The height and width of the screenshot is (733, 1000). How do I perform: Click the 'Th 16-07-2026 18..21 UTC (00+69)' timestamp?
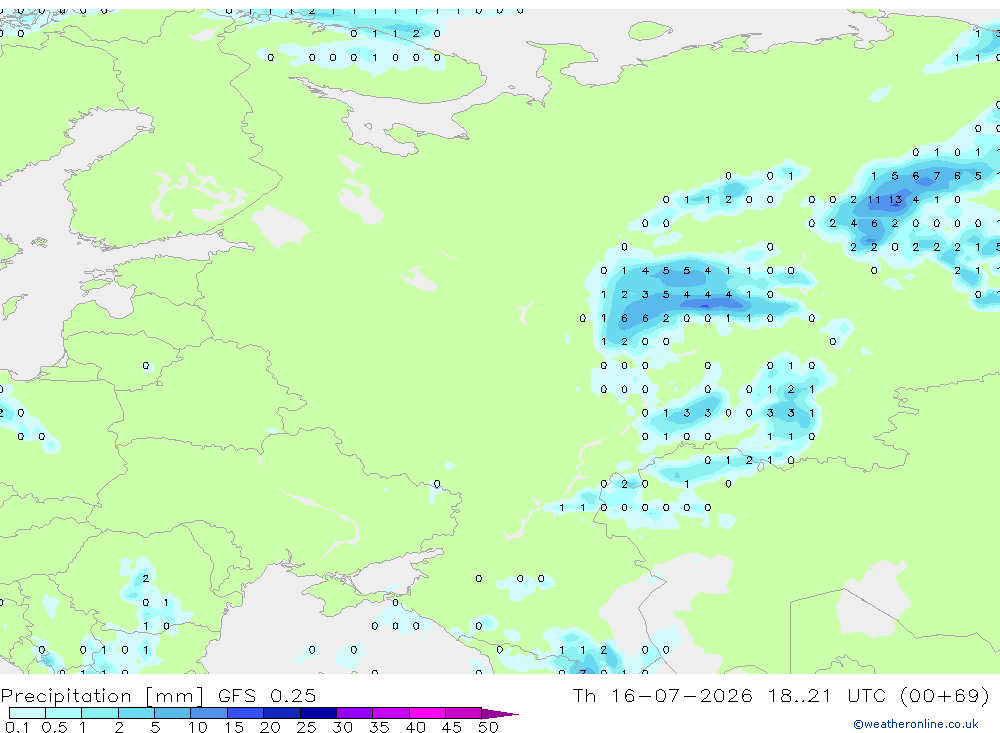pos(781,695)
